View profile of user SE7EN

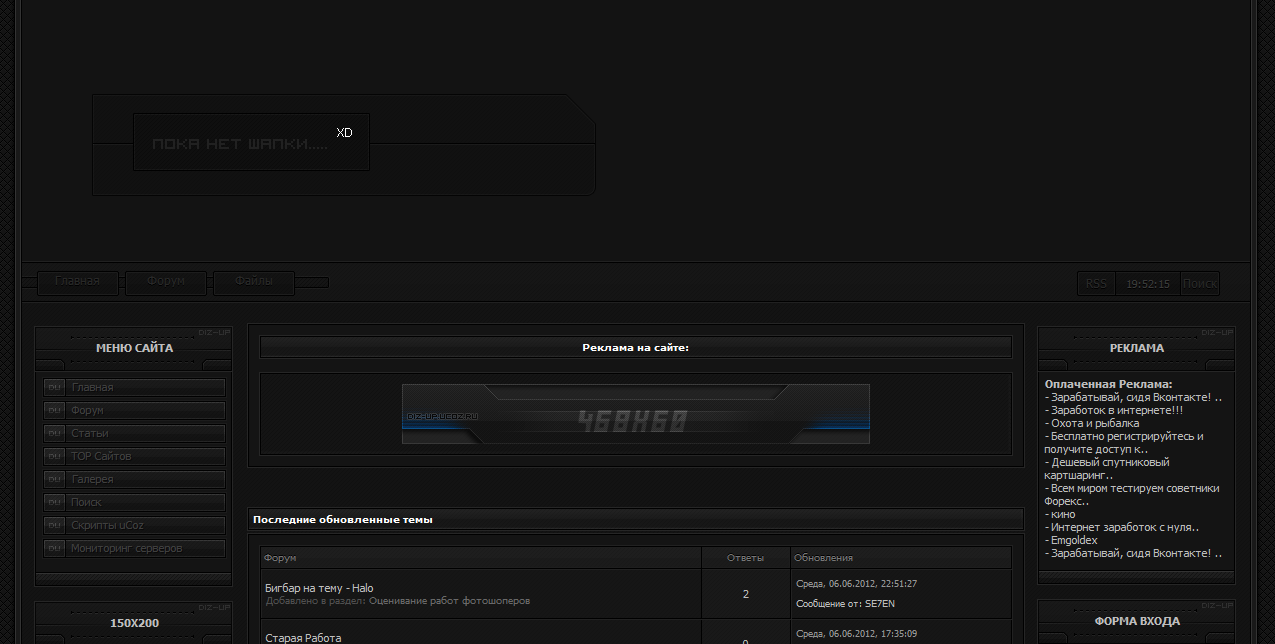[x=880, y=604]
